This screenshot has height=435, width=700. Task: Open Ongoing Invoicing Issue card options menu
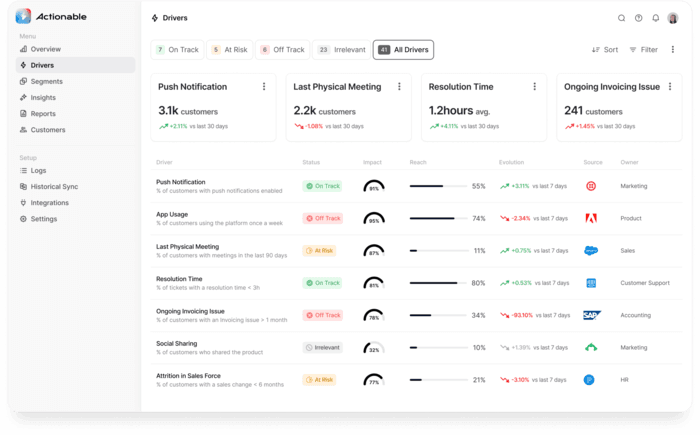pyautogui.click(x=670, y=87)
